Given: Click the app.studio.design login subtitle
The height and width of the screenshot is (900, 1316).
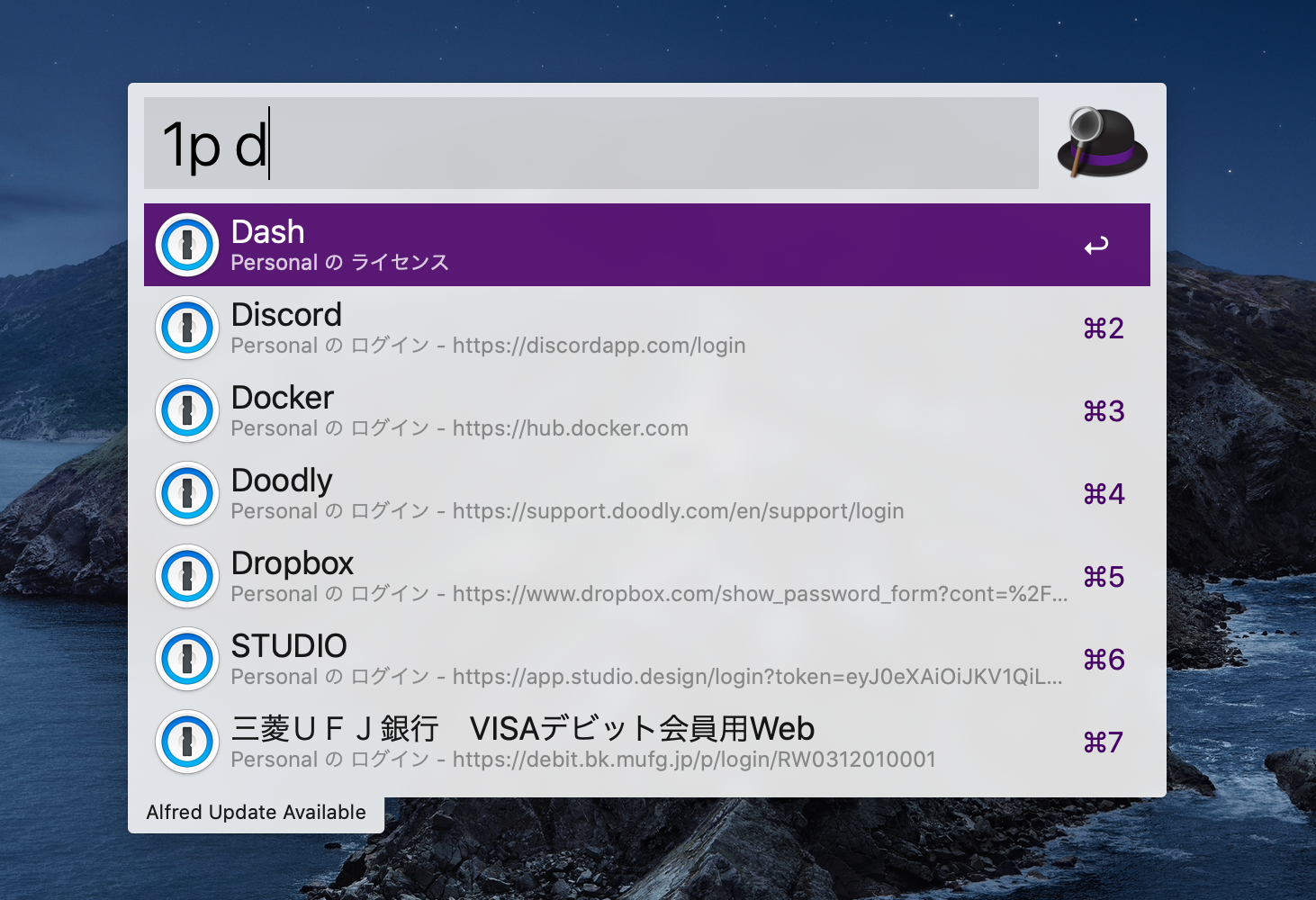Looking at the screenshot, I should coord(647,677).
